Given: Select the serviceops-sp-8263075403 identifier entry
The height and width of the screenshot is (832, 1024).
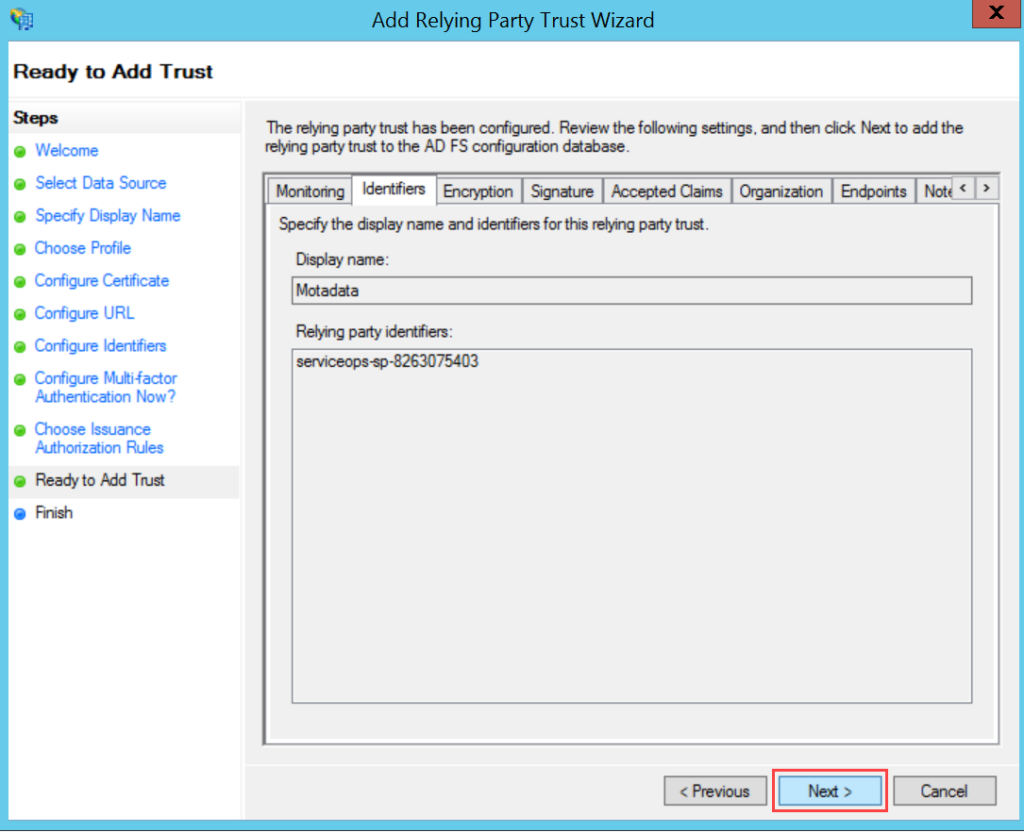Looking at the screenshot, I should 387,362.
